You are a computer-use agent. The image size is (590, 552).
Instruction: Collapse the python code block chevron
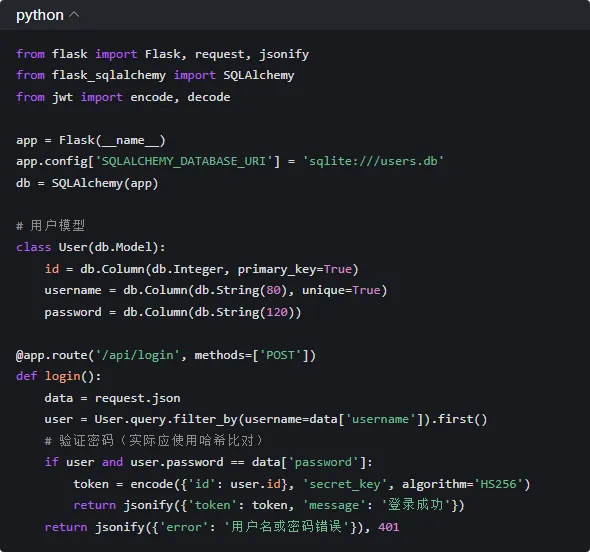click(x=75, y=15)
